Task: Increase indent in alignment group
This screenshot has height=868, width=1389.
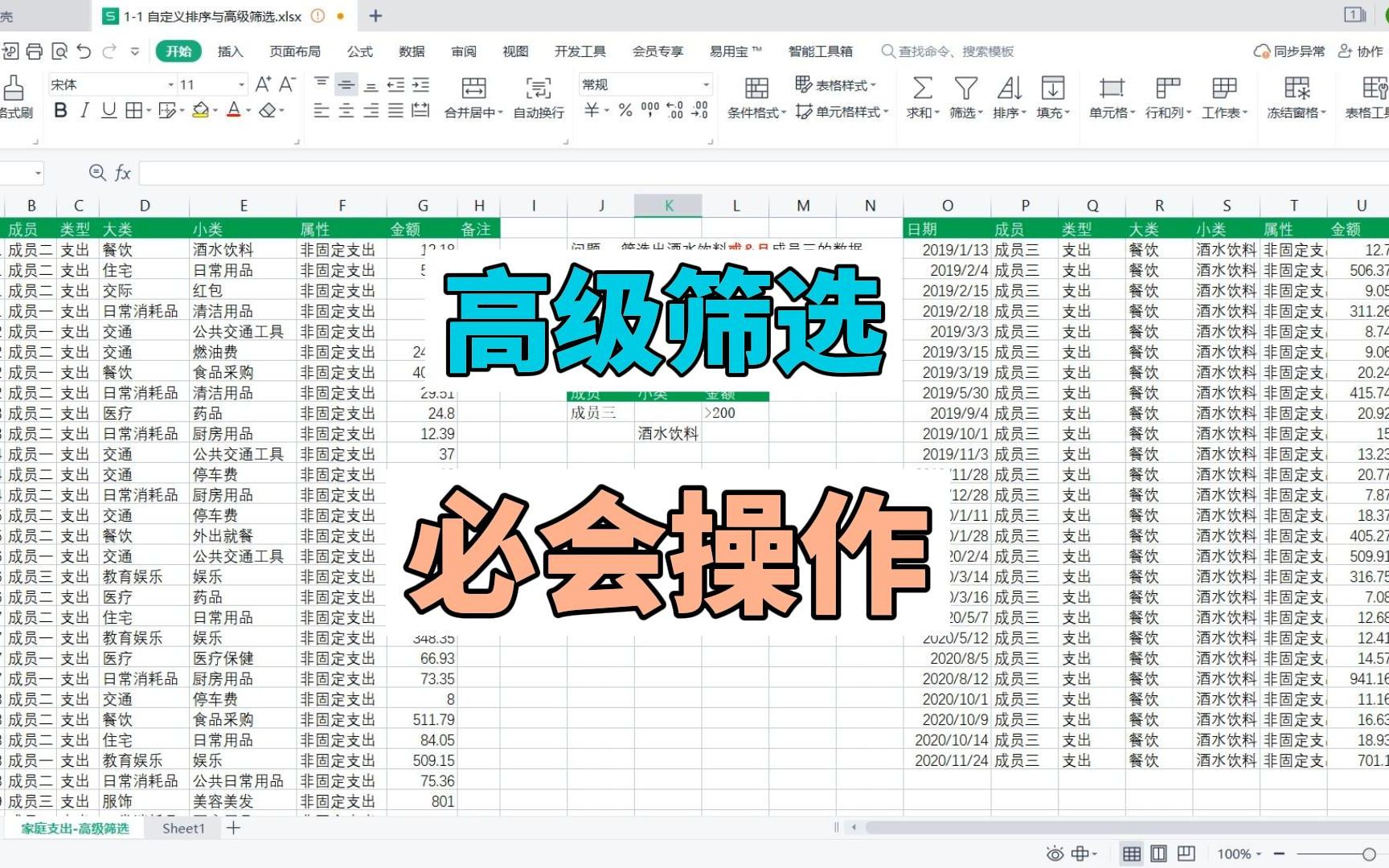Action: coord(420,85)
